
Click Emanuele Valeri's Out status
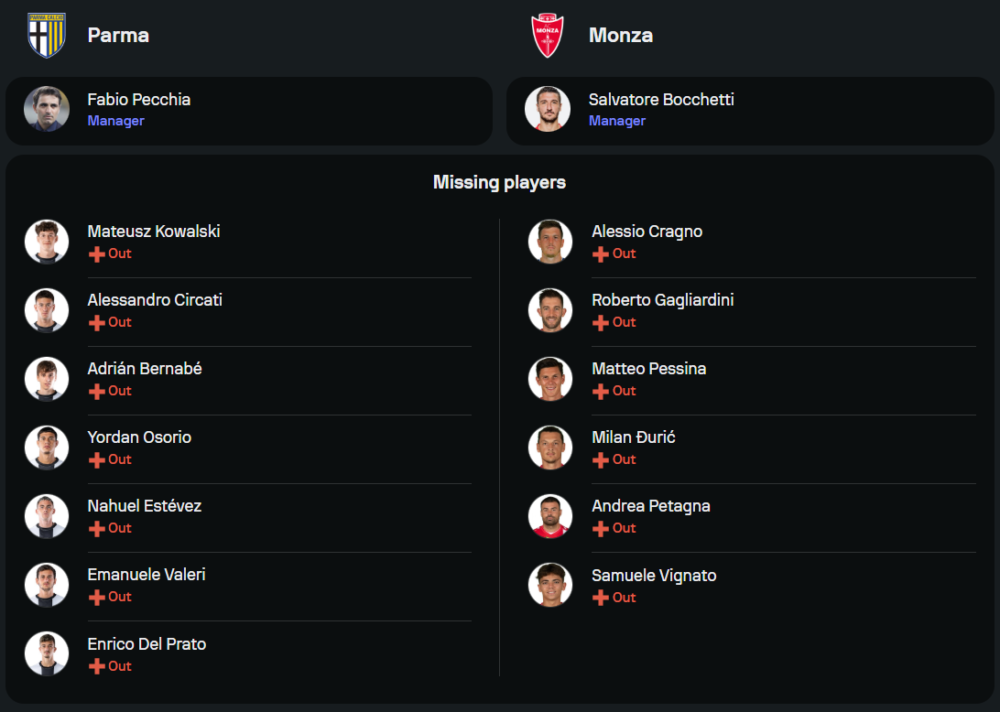click(x=120, y=597)
